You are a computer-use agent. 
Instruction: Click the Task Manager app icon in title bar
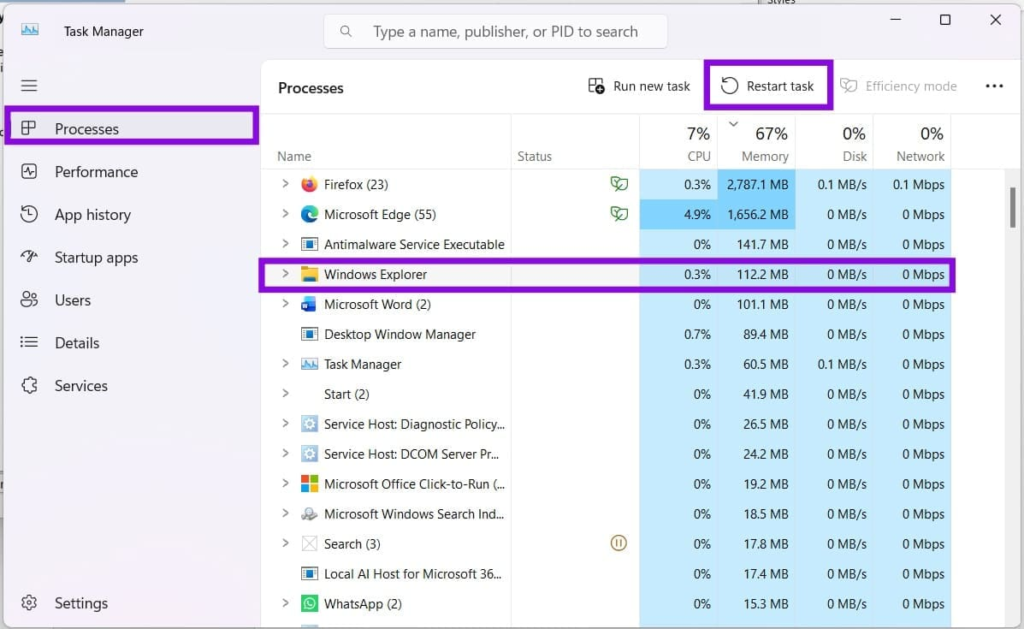(x=30, y=30)
